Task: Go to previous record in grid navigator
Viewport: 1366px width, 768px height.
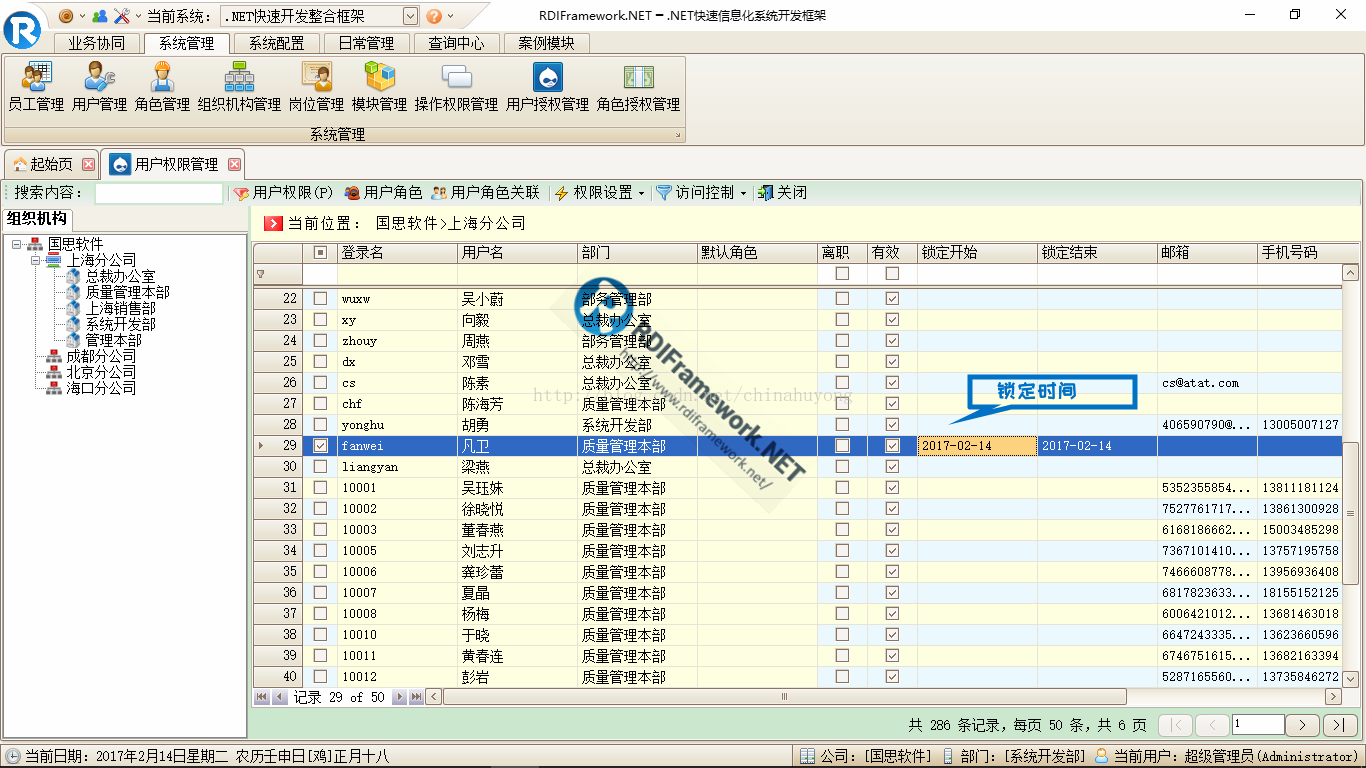Action: pos(279,697)
